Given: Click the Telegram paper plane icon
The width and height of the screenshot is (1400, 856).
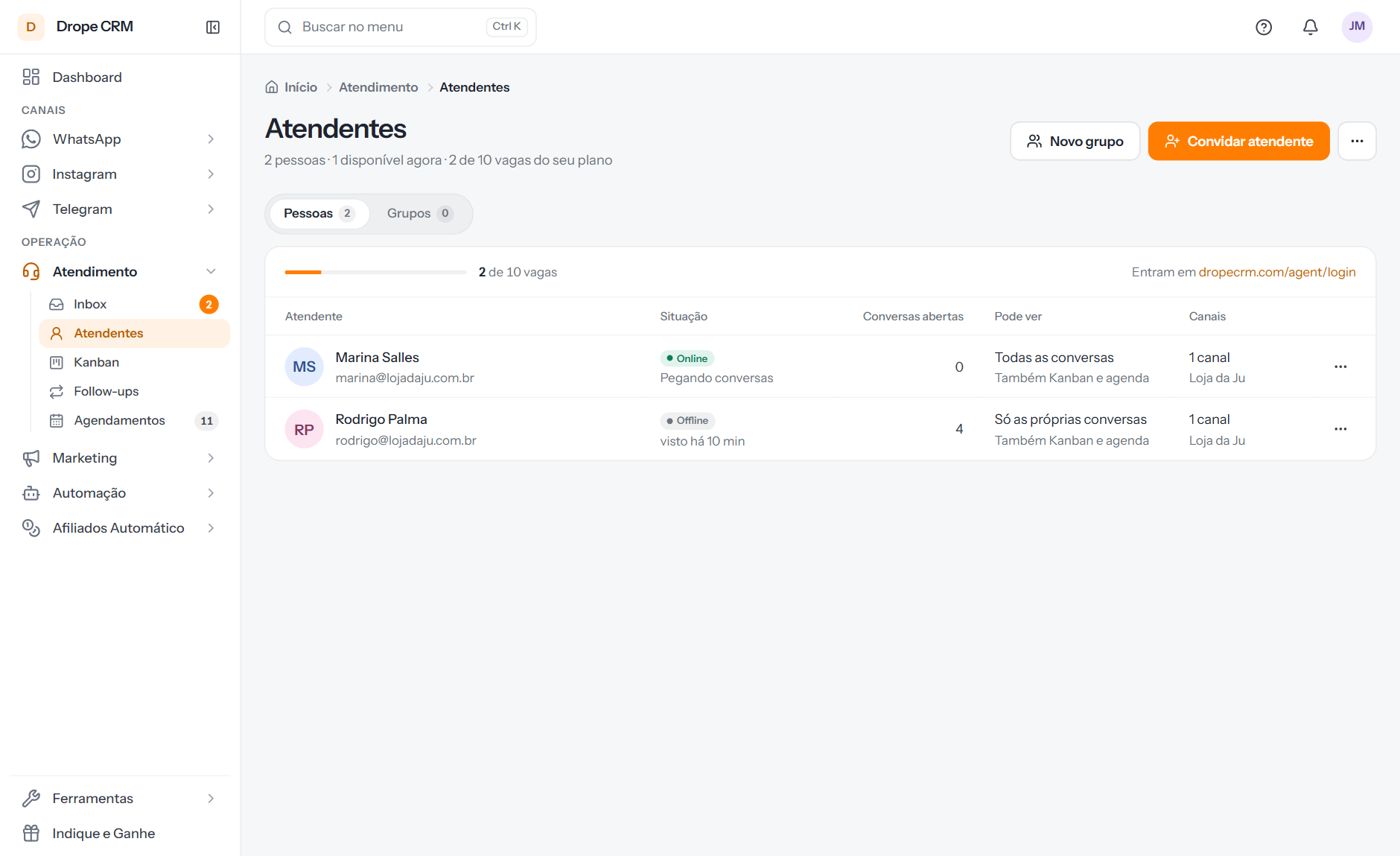Looking at the screenshot, I should (31, 209).
